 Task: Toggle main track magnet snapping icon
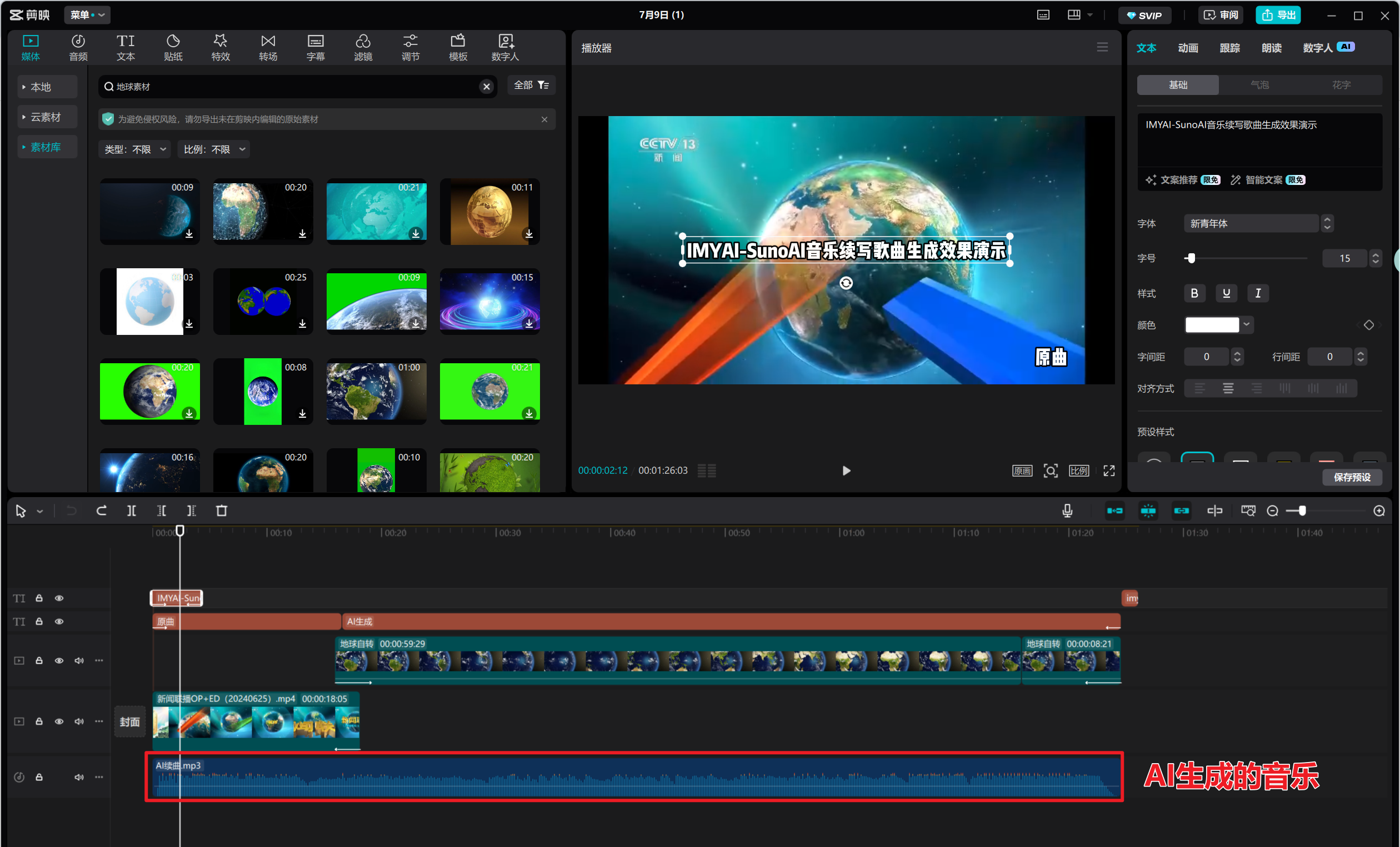click(1115, 511)
